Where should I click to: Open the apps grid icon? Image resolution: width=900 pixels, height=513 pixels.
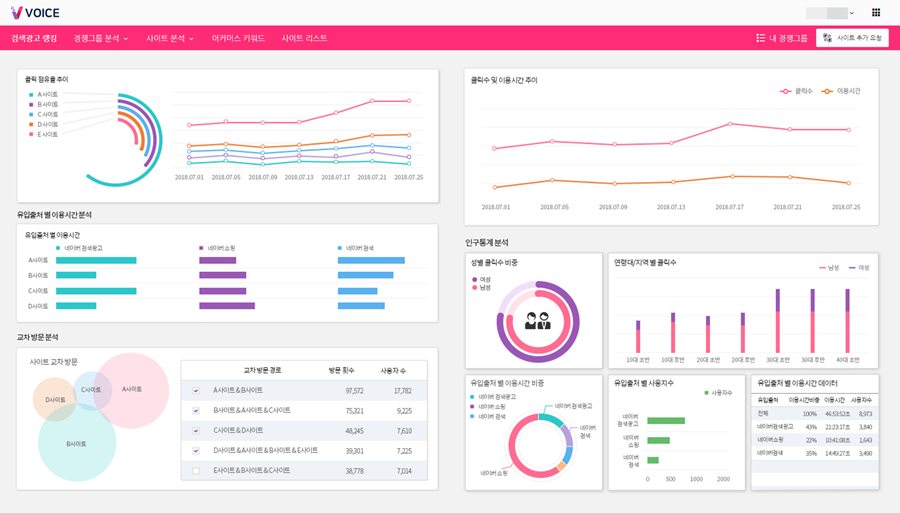pyautogui.click(x=876, y=13)
